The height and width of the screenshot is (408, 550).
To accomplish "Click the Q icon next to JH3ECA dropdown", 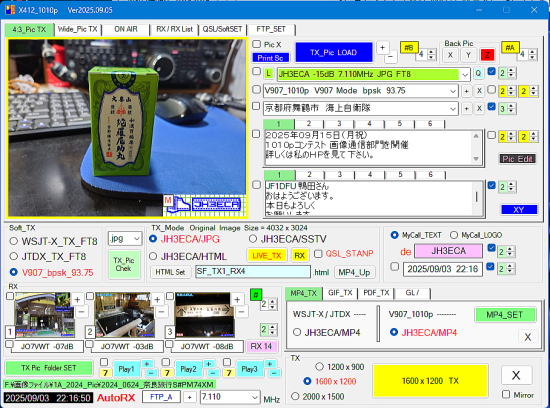I will pos(478,74).
